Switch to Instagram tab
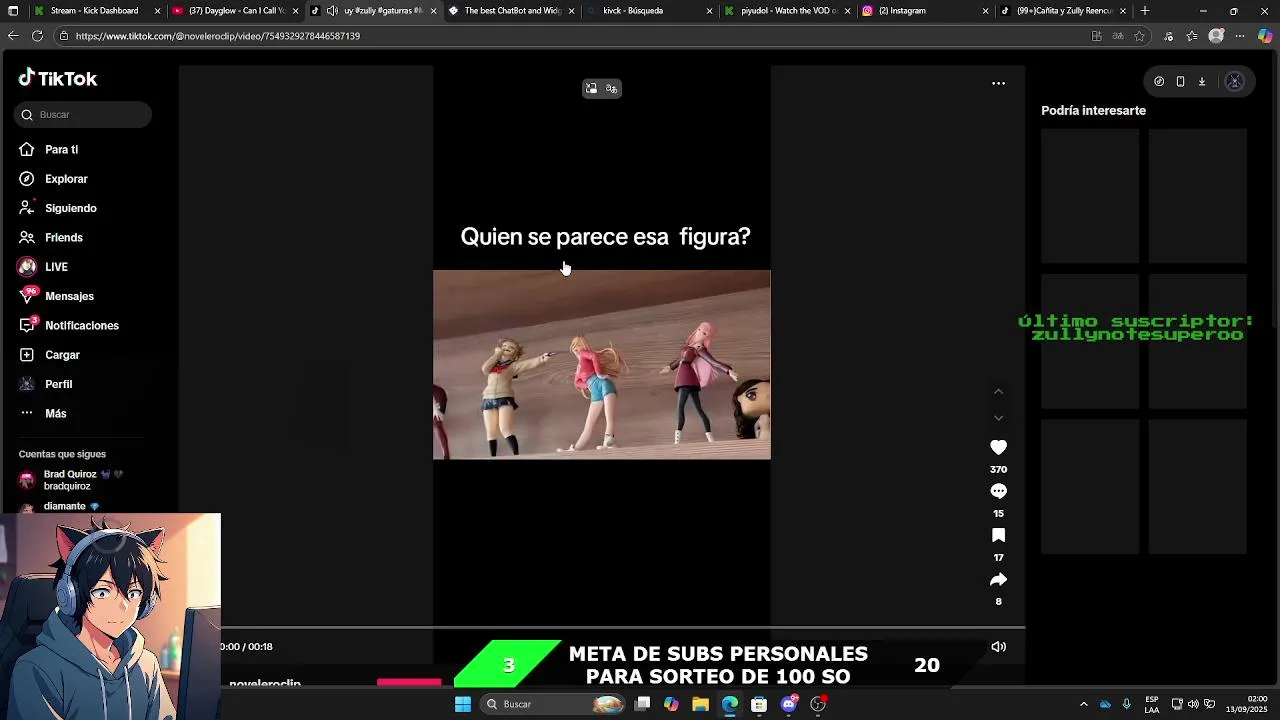1280x720 pixels. 924,11
